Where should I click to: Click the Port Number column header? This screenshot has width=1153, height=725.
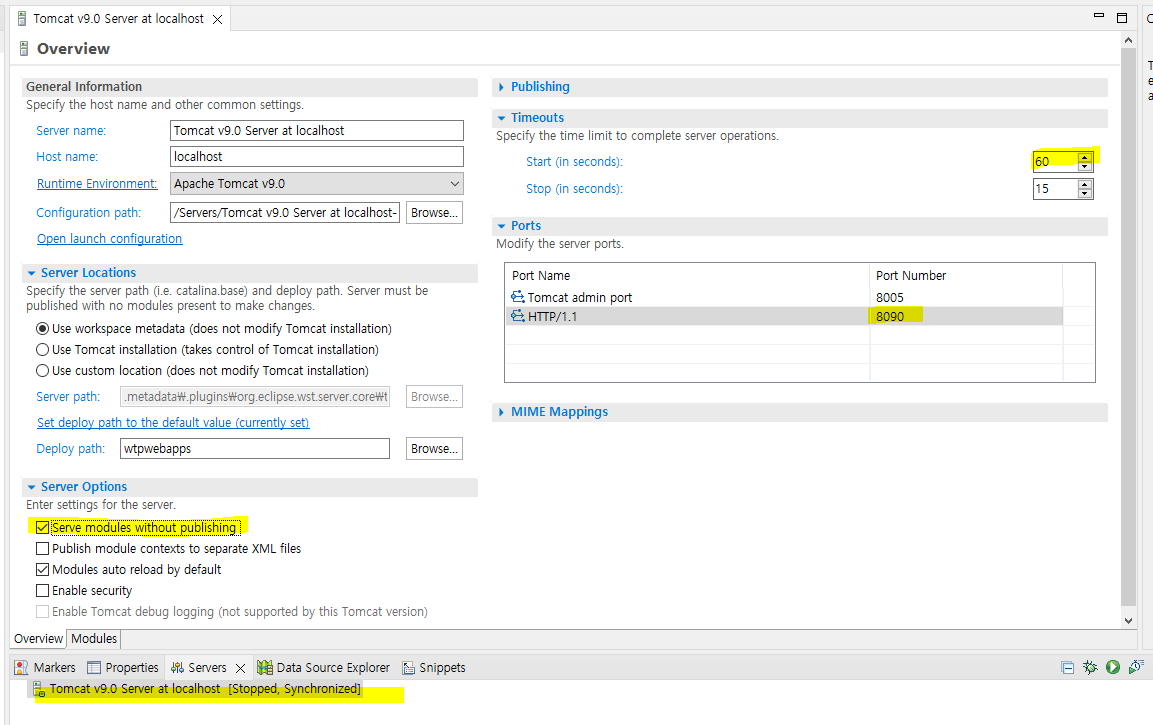point(966,276)
